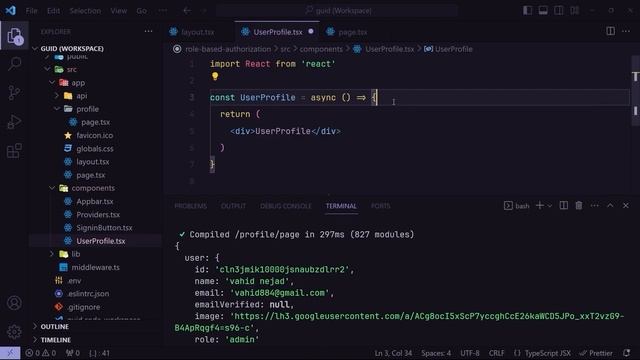This screenshot has width=640, height=360.
Task: Open the Manage gear icon
Action: tap(14, 331)
